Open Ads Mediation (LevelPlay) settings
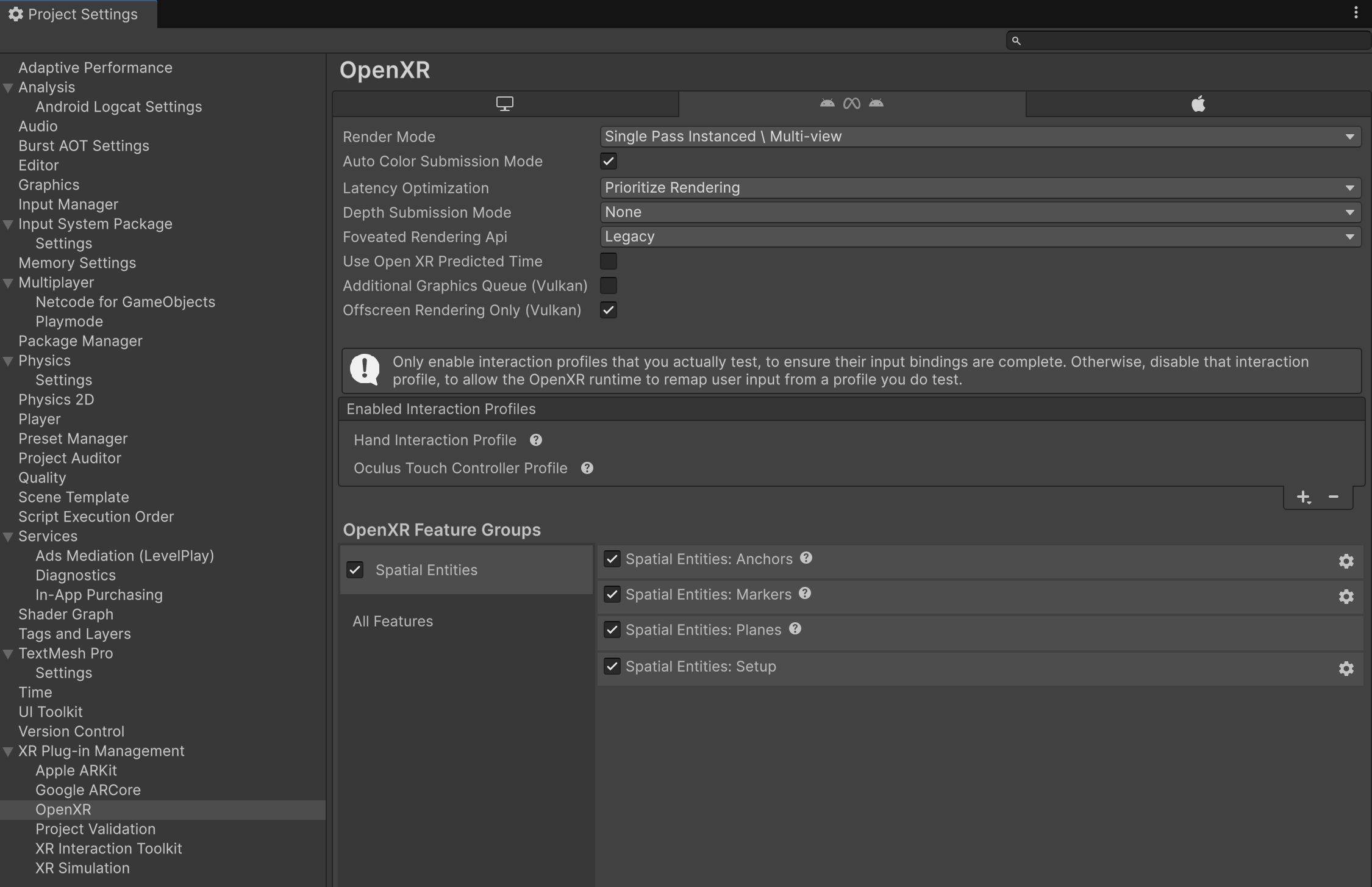 pyautogui.click(x=124, y=556)
